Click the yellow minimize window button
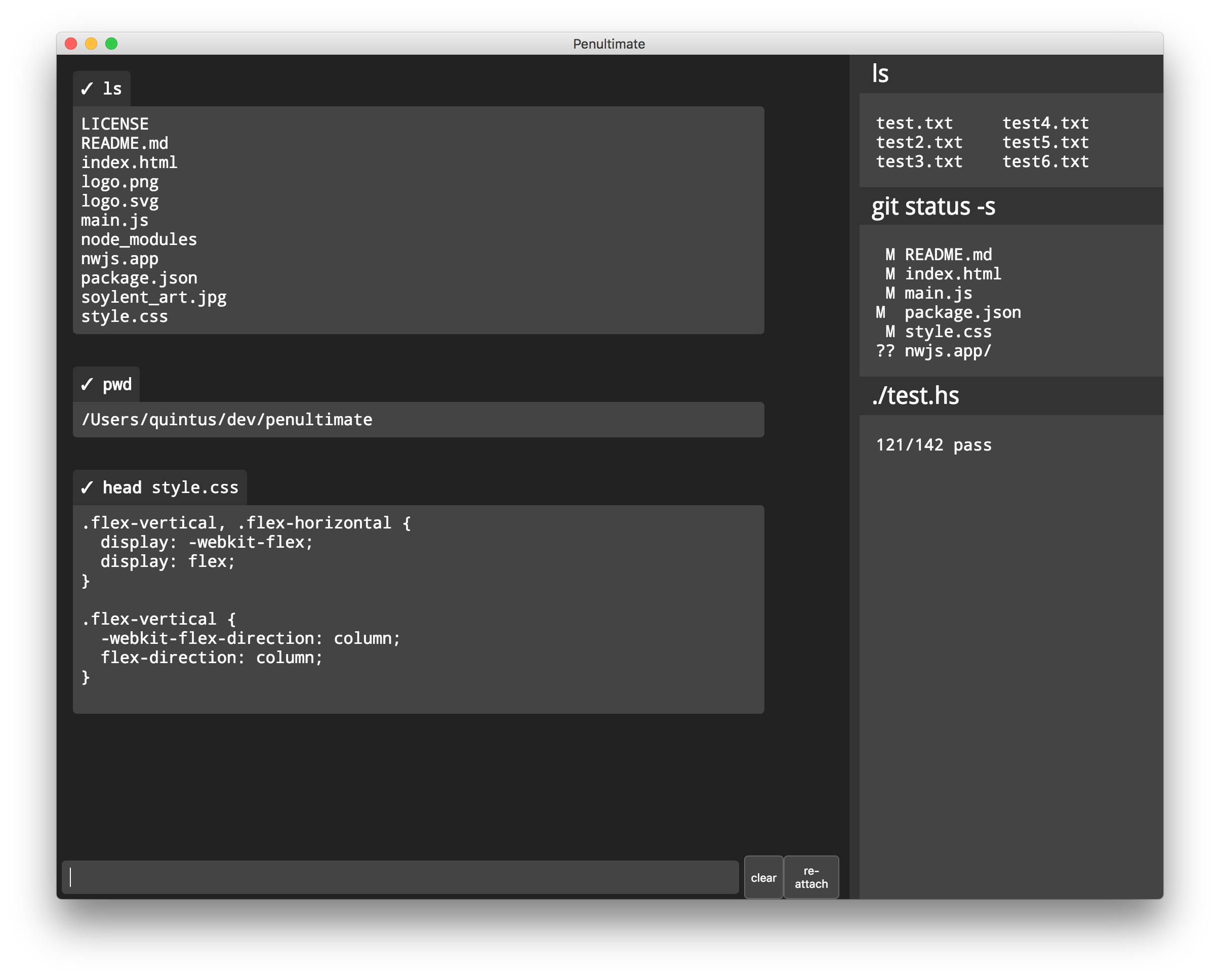Viewport: 1220px width, 980px height. [x=91, y=44]
